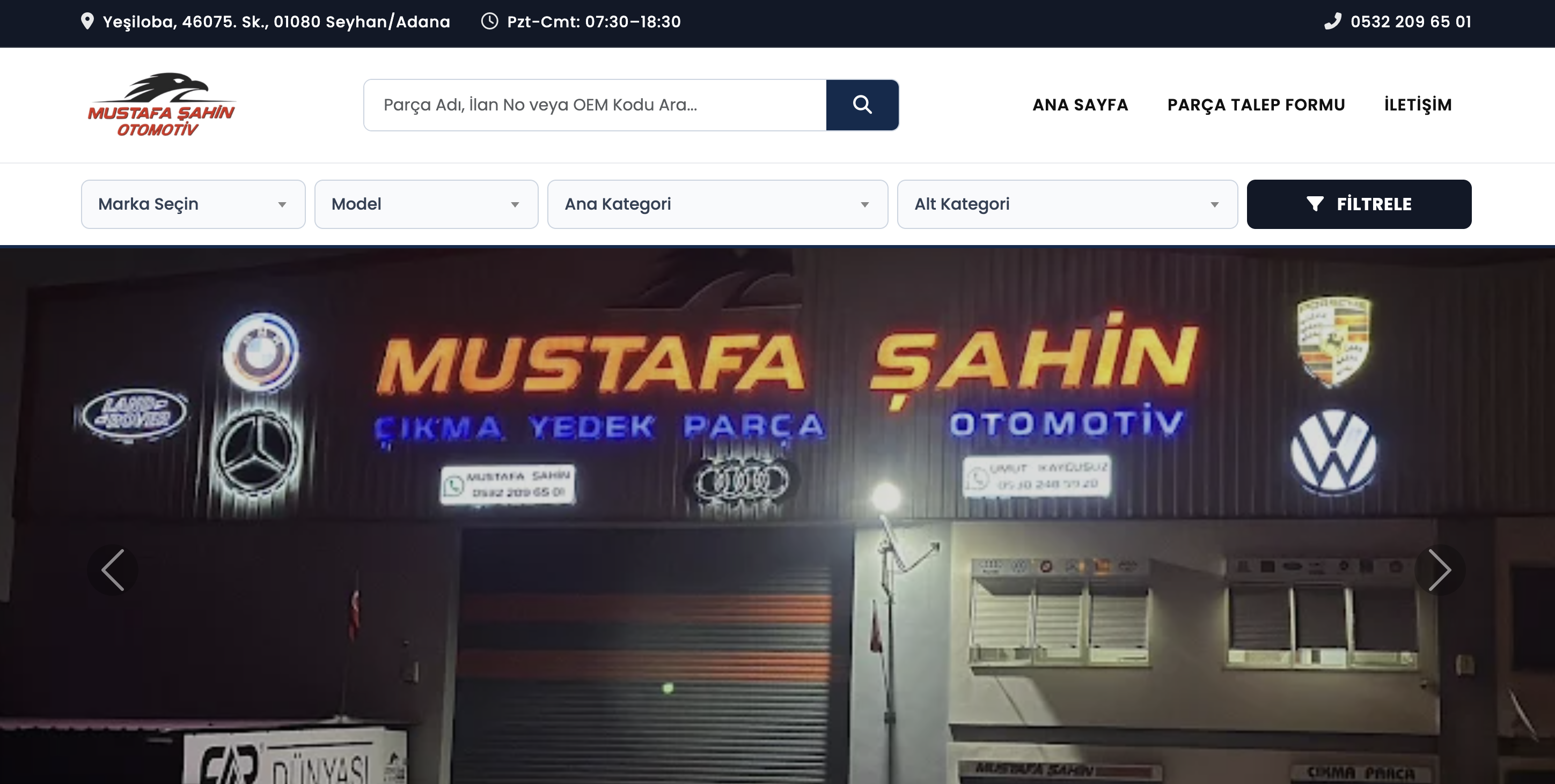Open the ANA SAYFA menu item
The height and width of the screenshot is (784, 1555).
(x=1080, y=105)
